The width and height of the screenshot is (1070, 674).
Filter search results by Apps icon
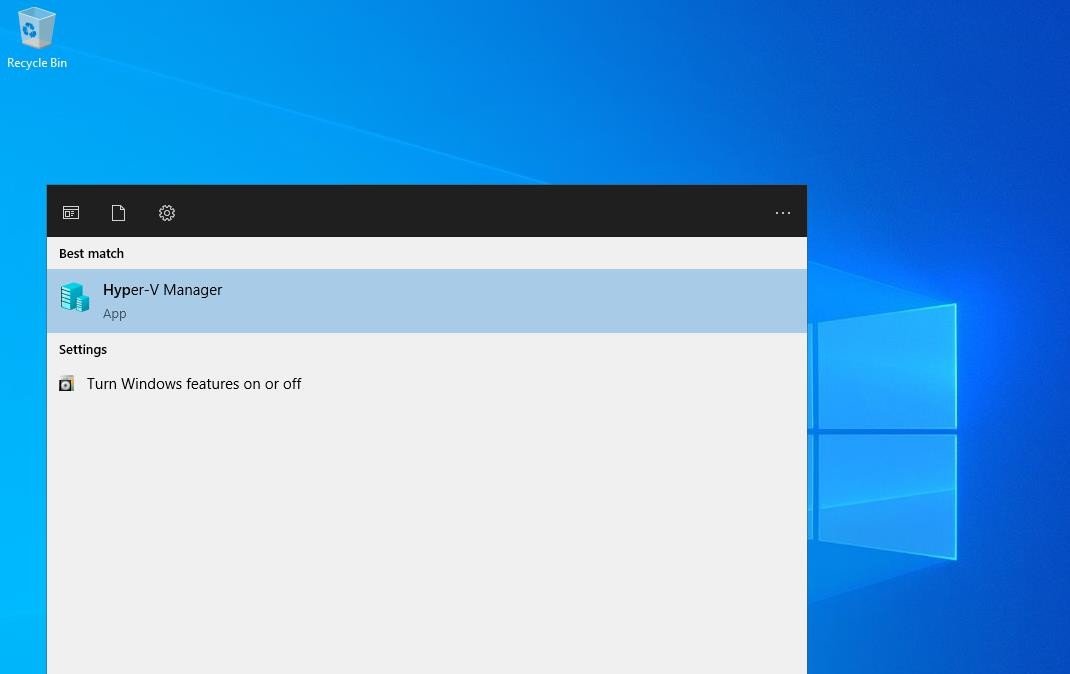pyautogui.click(x=71, y=213)
